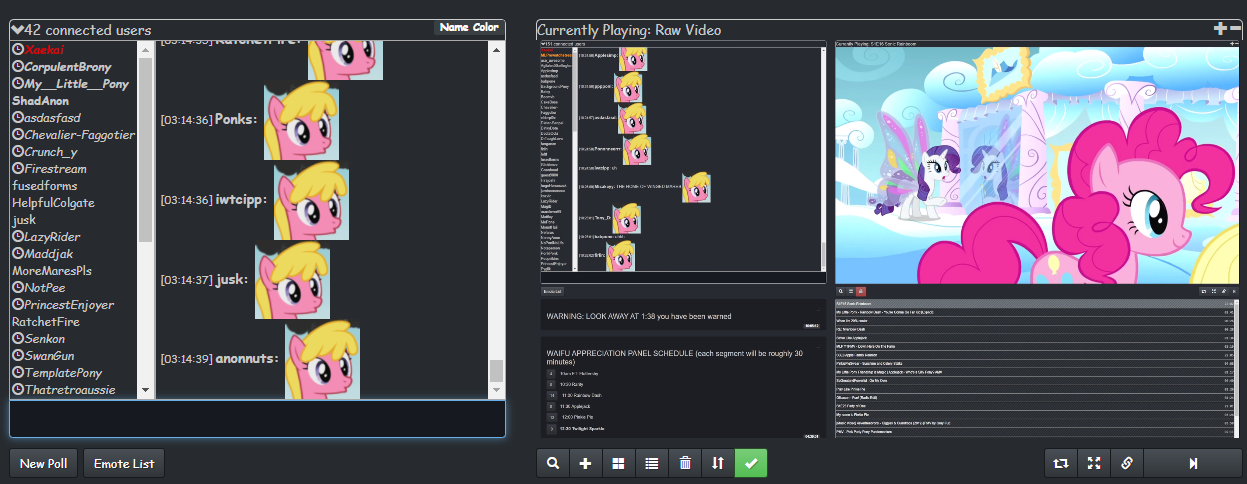The image size is (1247, 484).
Task: Click the up-down arrows shuffle icon
Action: (x=718, y=464)
